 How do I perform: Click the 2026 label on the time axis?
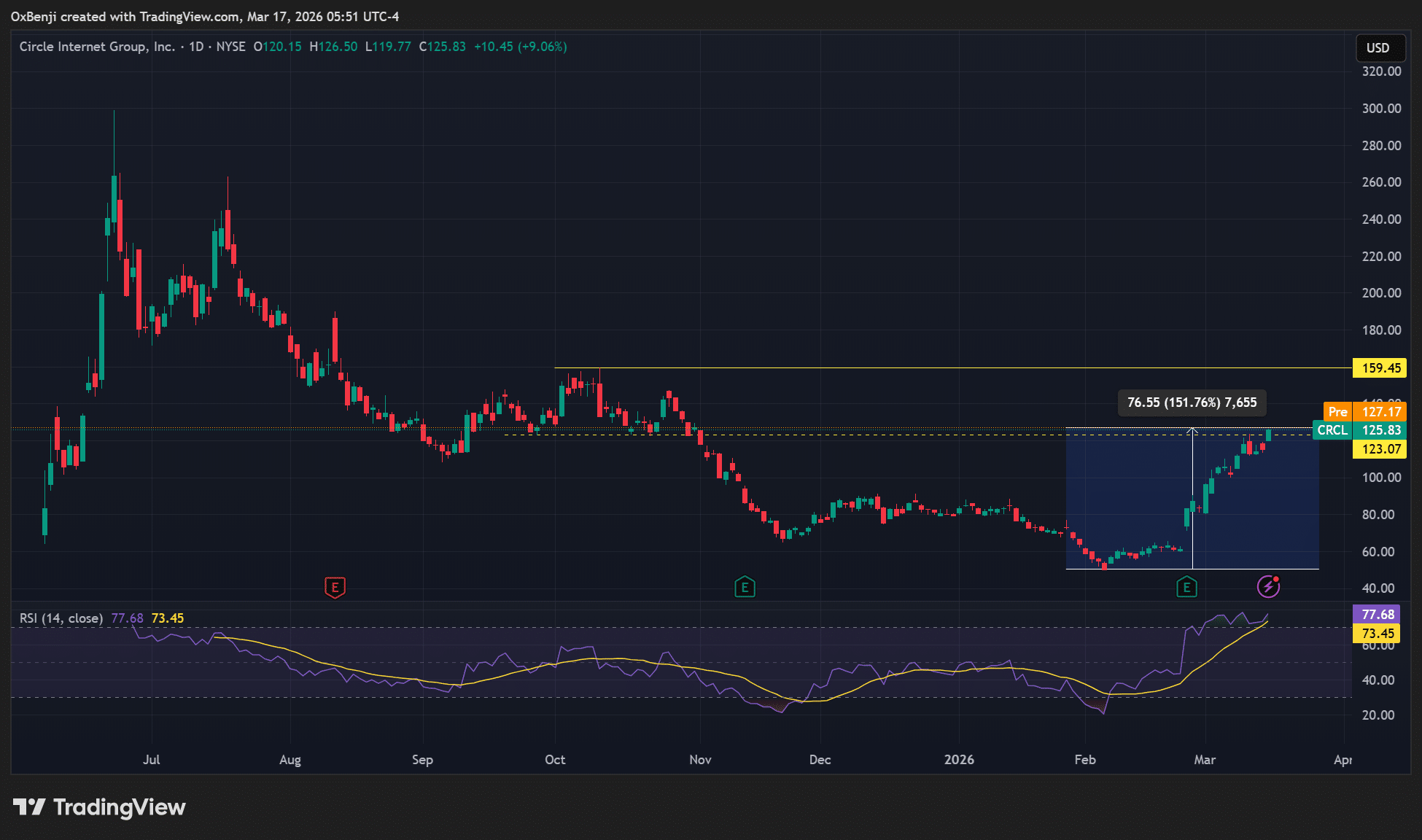959,760
